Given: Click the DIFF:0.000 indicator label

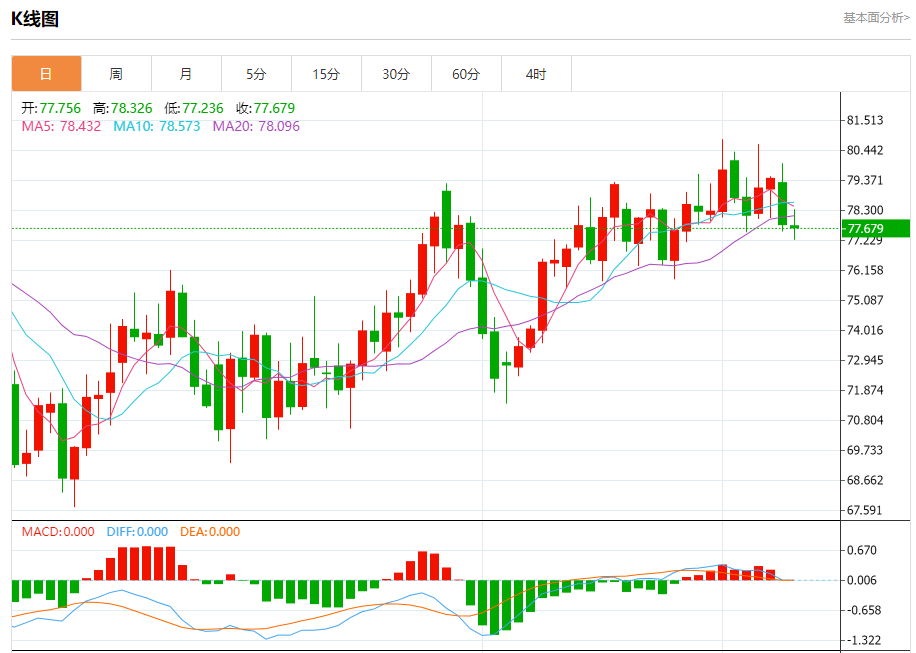Looking at the screenshot, I should point(137,532).
